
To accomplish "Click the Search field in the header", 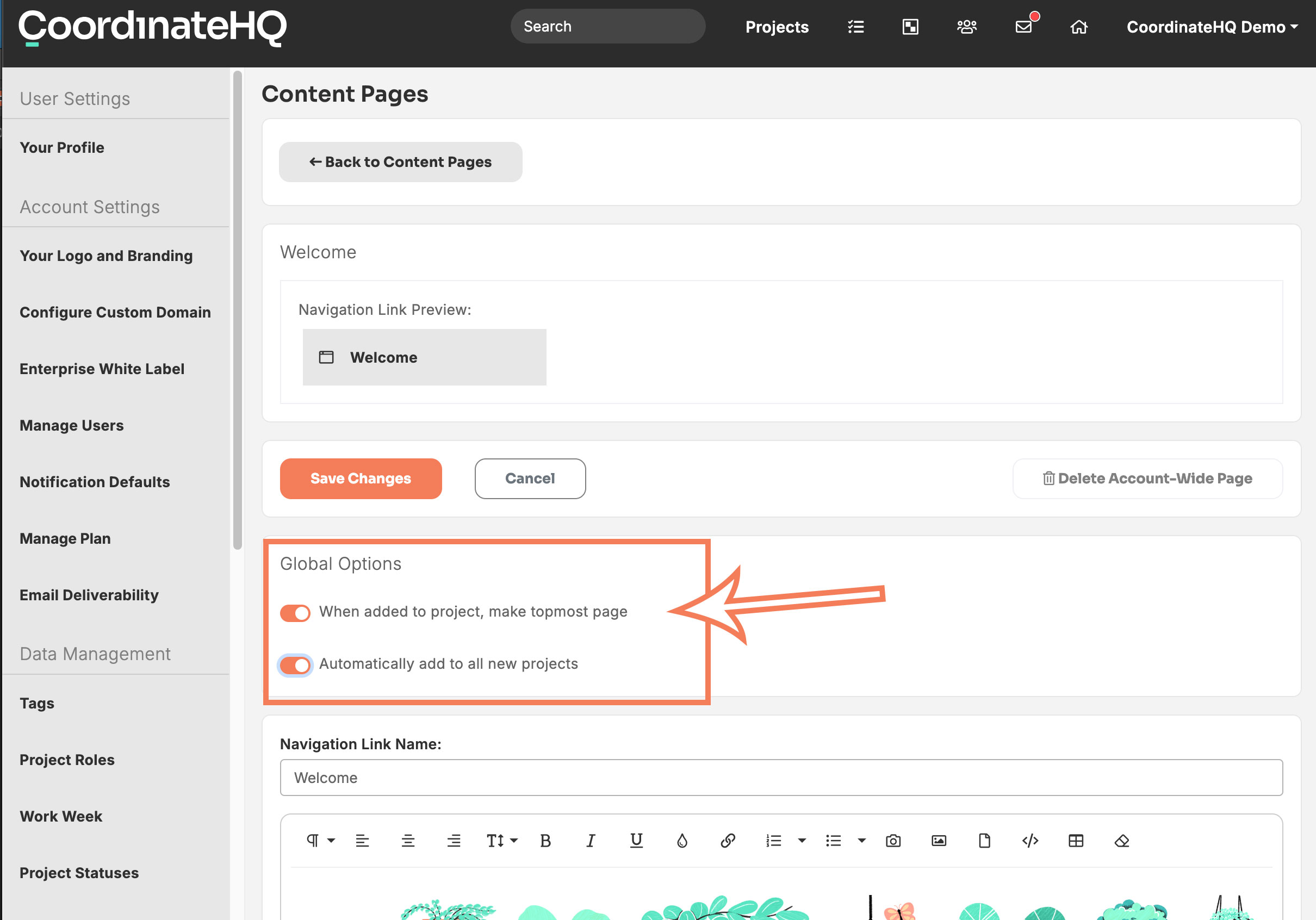I will [607, 26].
